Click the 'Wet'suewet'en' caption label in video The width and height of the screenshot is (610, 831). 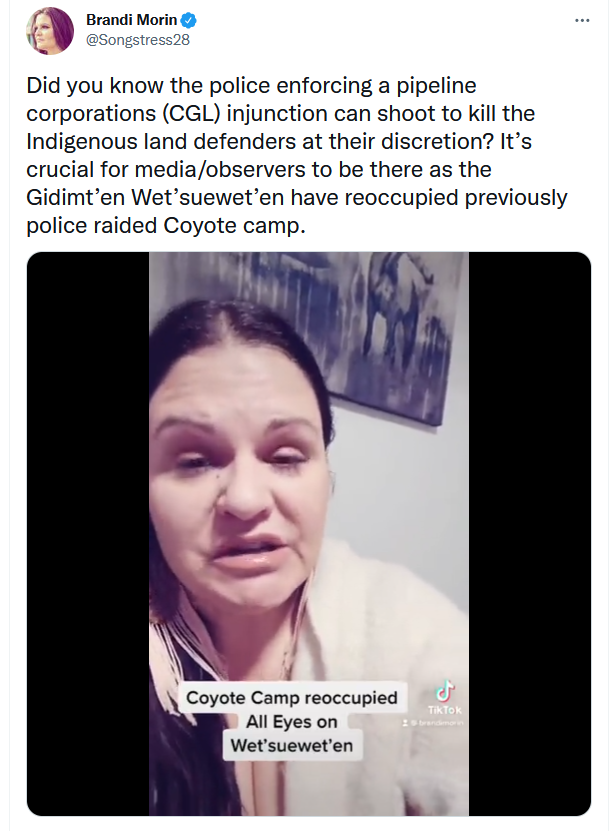291,746
